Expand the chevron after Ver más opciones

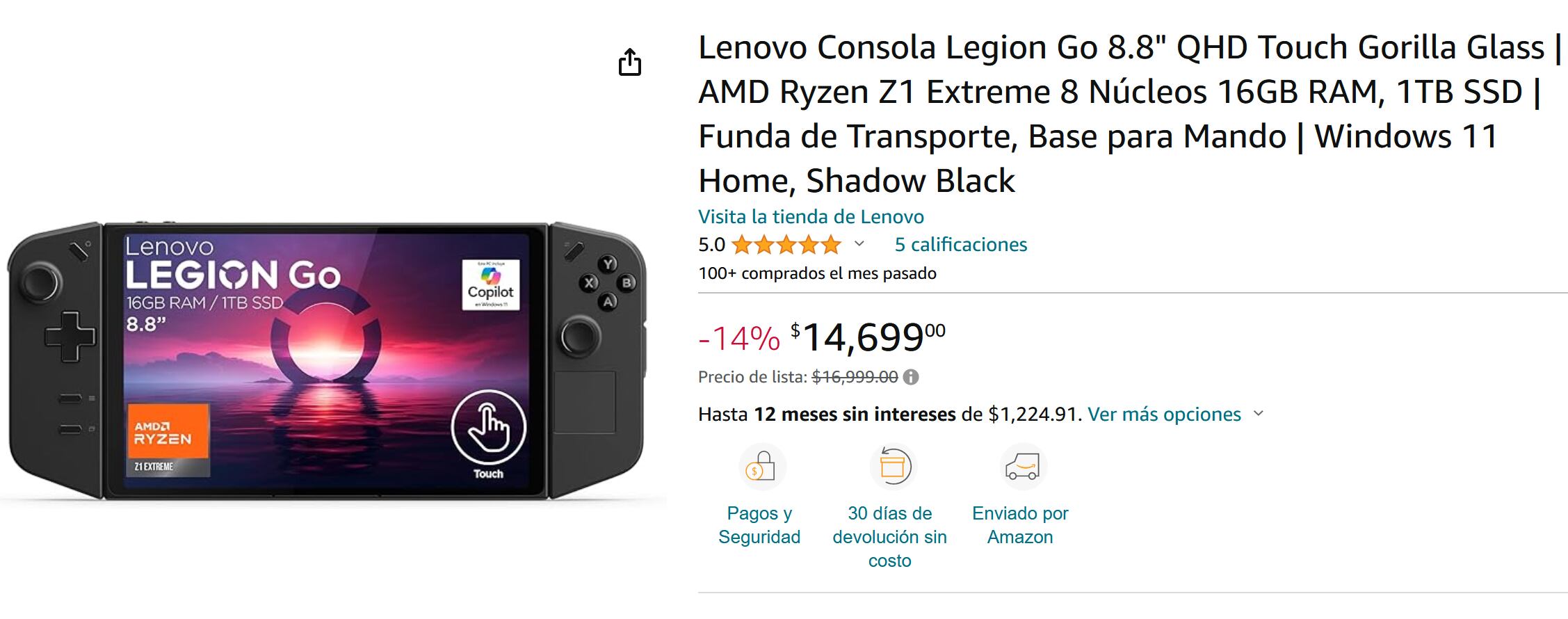(x=1258, y=414)
